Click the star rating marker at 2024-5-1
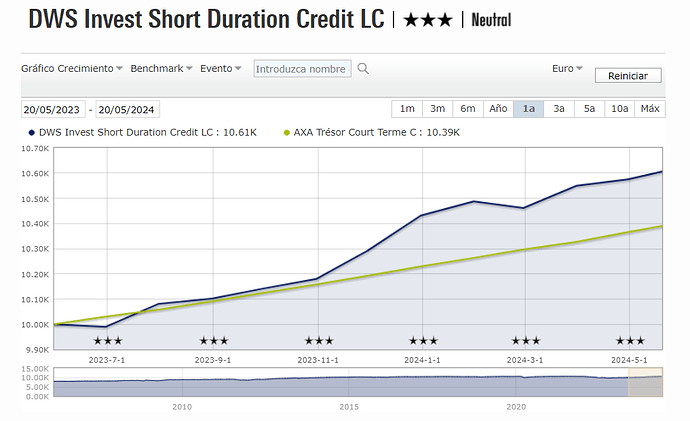690x421 pixels. [x=630, y=340]
